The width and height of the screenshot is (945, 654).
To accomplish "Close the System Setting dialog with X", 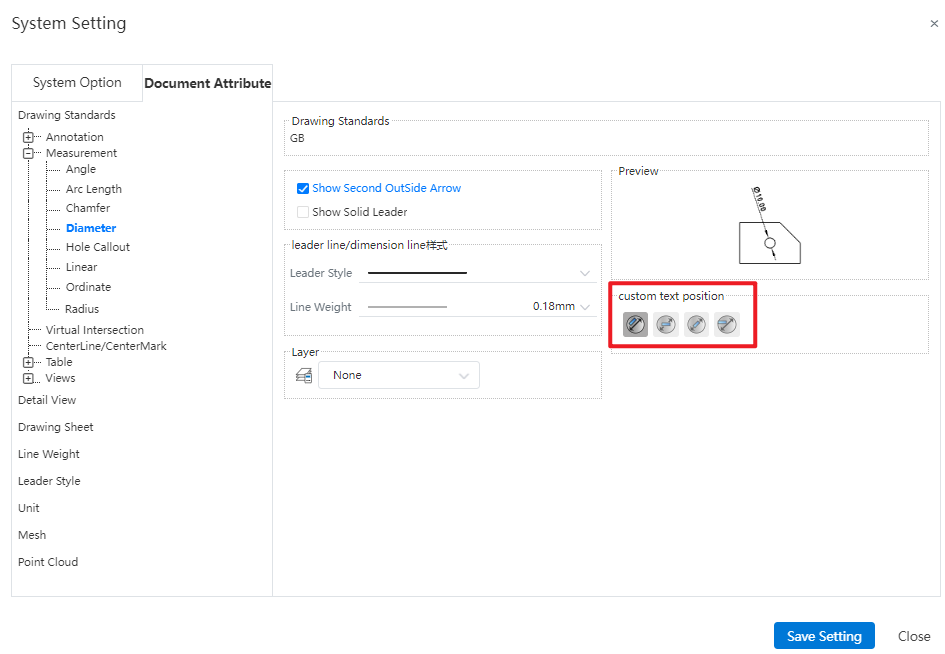I will tap(934, 24).
